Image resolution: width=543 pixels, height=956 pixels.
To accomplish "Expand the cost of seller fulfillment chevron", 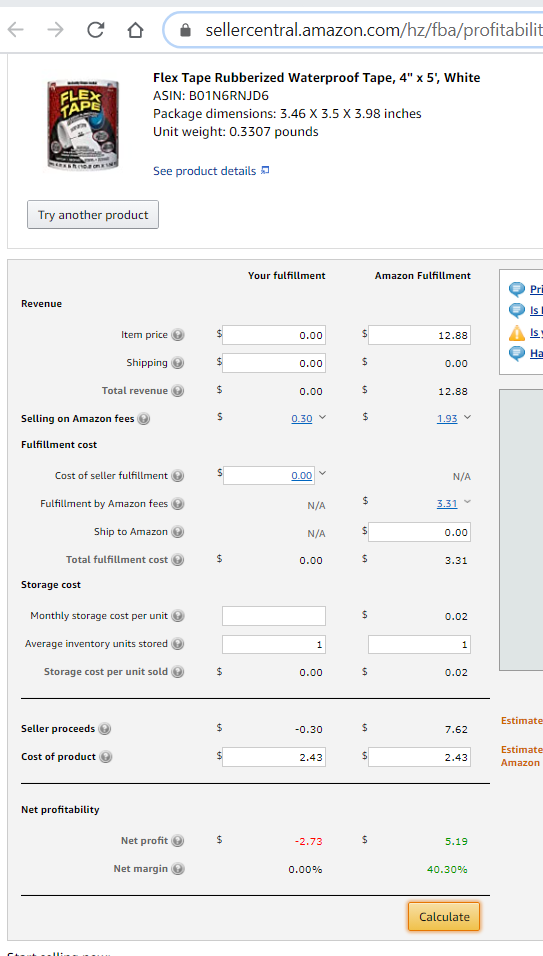I will click(322, 473).
